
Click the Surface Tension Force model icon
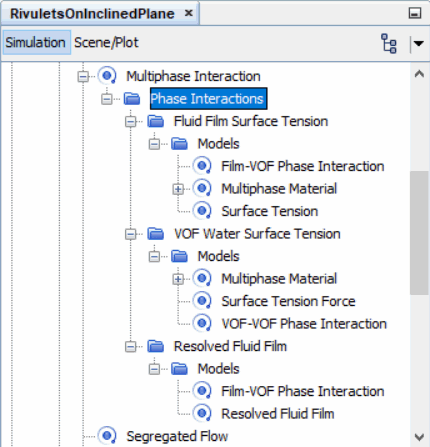click(202, 301)
